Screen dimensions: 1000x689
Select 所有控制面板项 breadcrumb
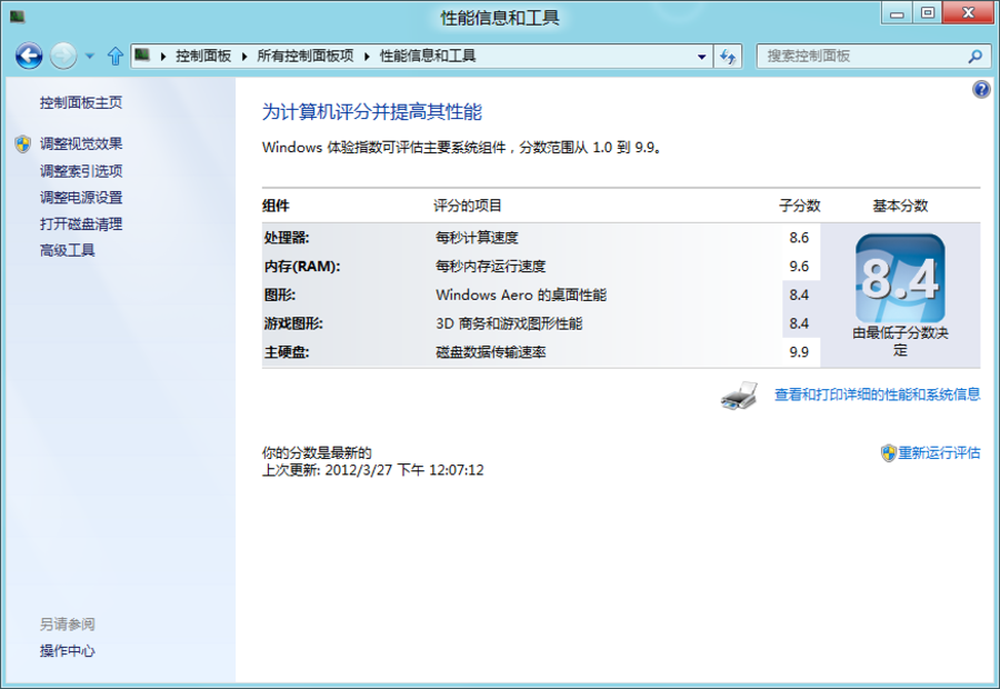point(305,56)
